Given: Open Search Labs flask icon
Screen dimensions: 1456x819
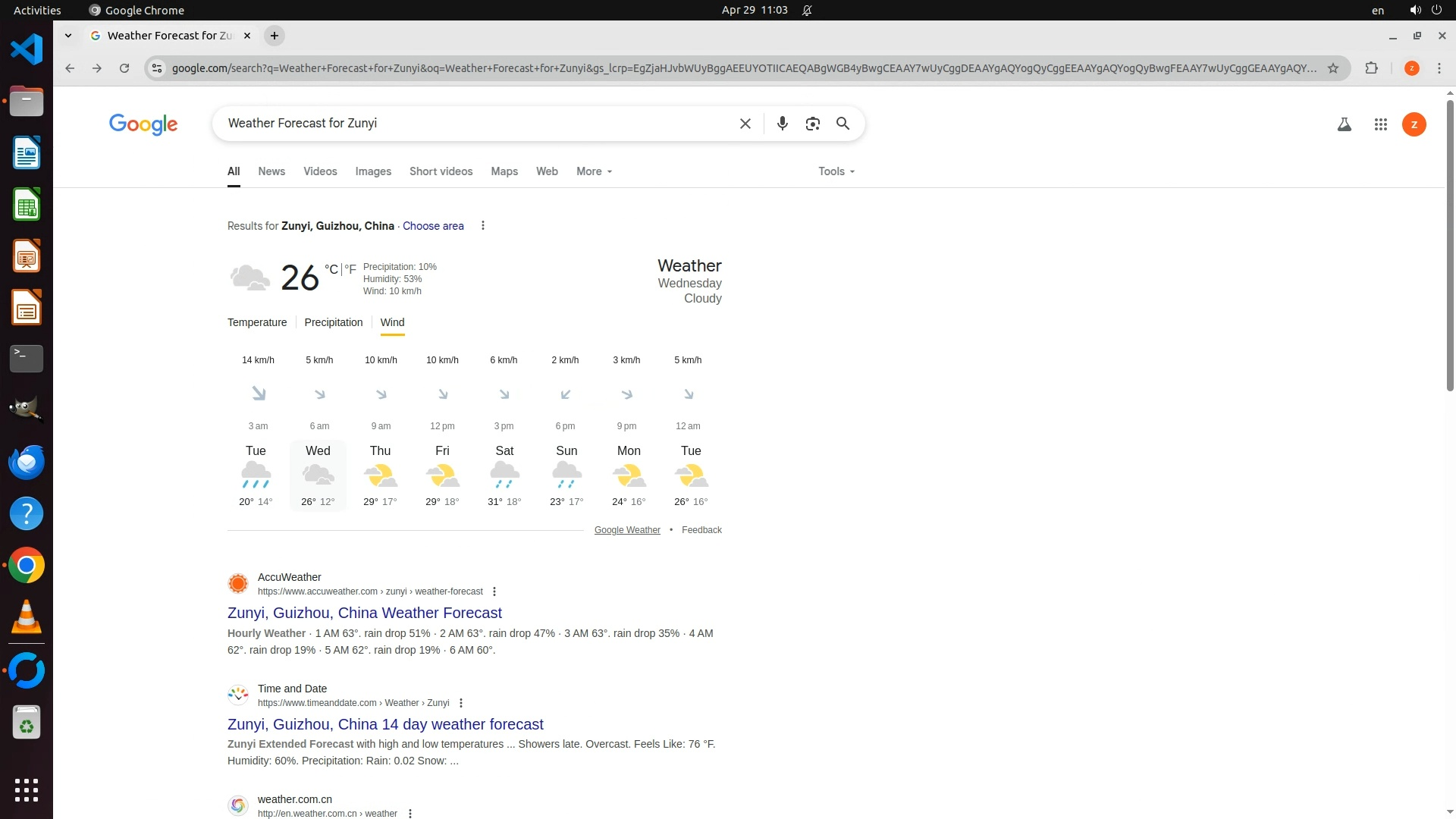Looking at the screenshot, I should coord(1344,124).
